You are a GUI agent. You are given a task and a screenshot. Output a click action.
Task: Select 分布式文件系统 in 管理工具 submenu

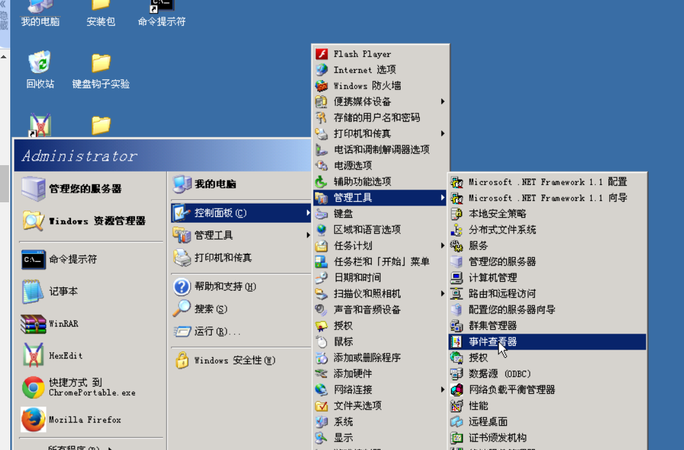547,230
